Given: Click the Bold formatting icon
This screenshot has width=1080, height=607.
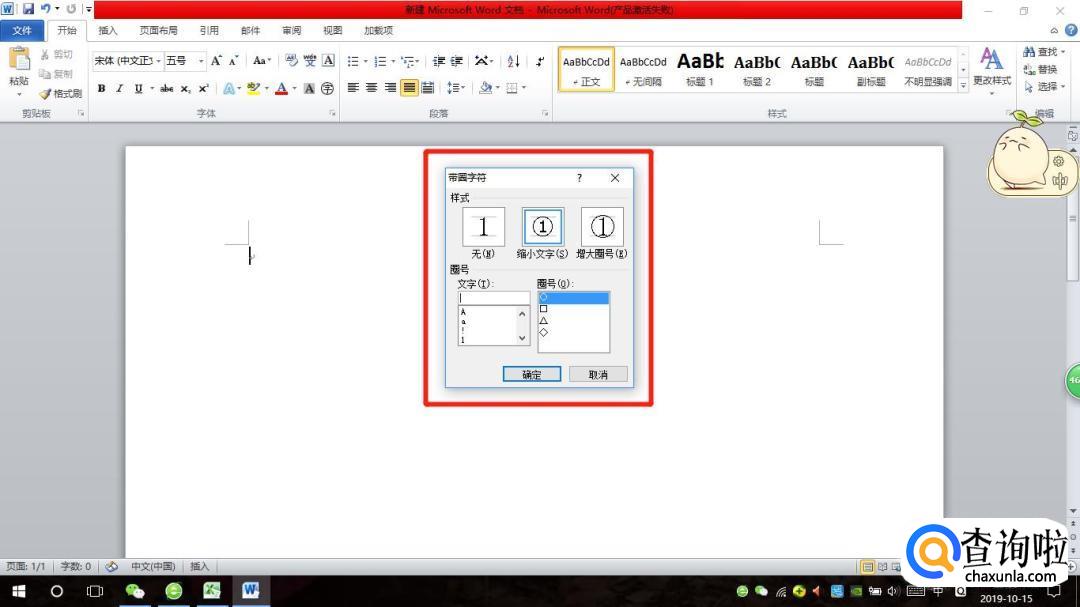Looking at the screenshot, I should point(101,88).
